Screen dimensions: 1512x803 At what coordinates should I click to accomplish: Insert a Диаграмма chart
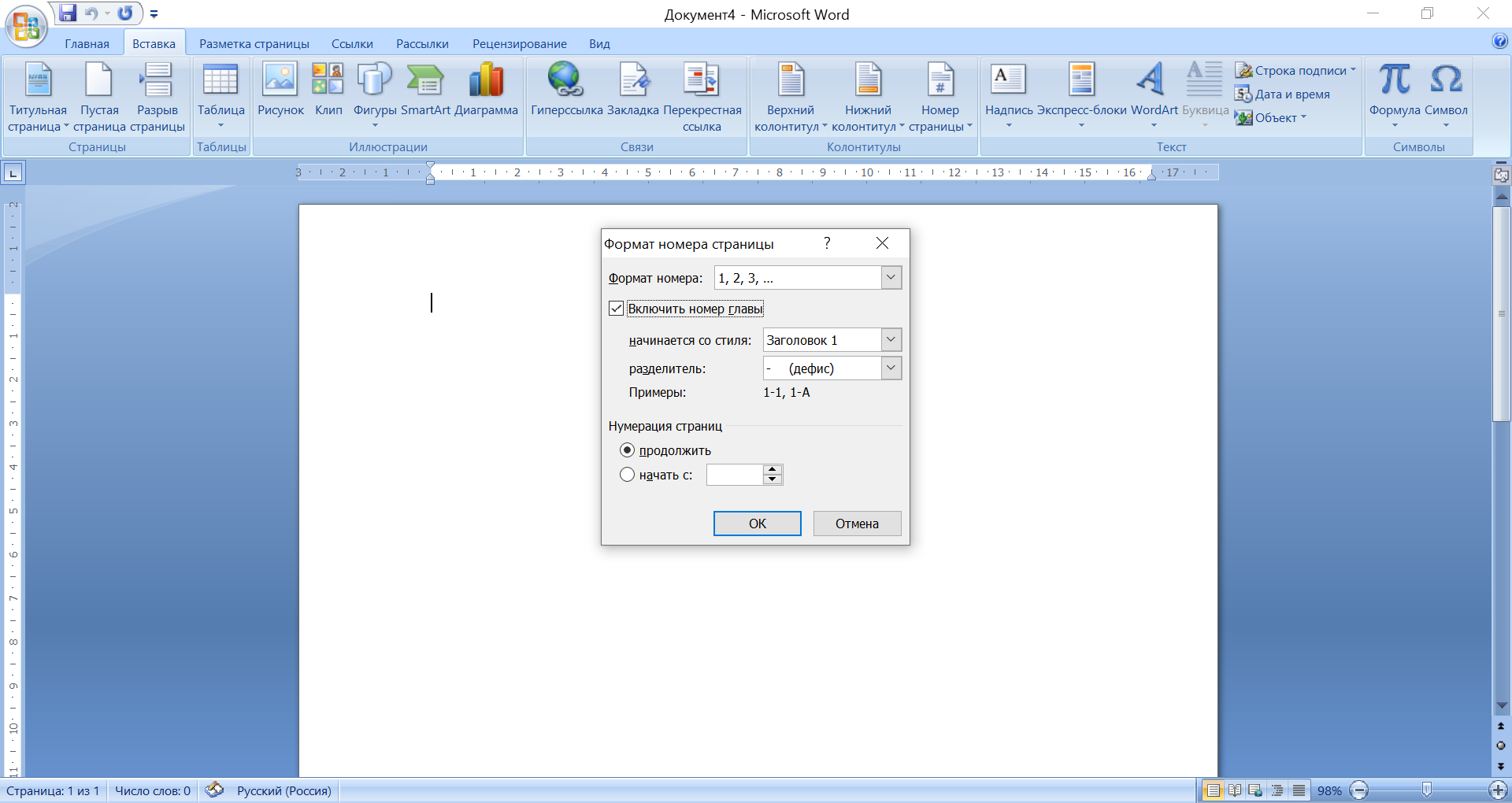tap(486, 81)
